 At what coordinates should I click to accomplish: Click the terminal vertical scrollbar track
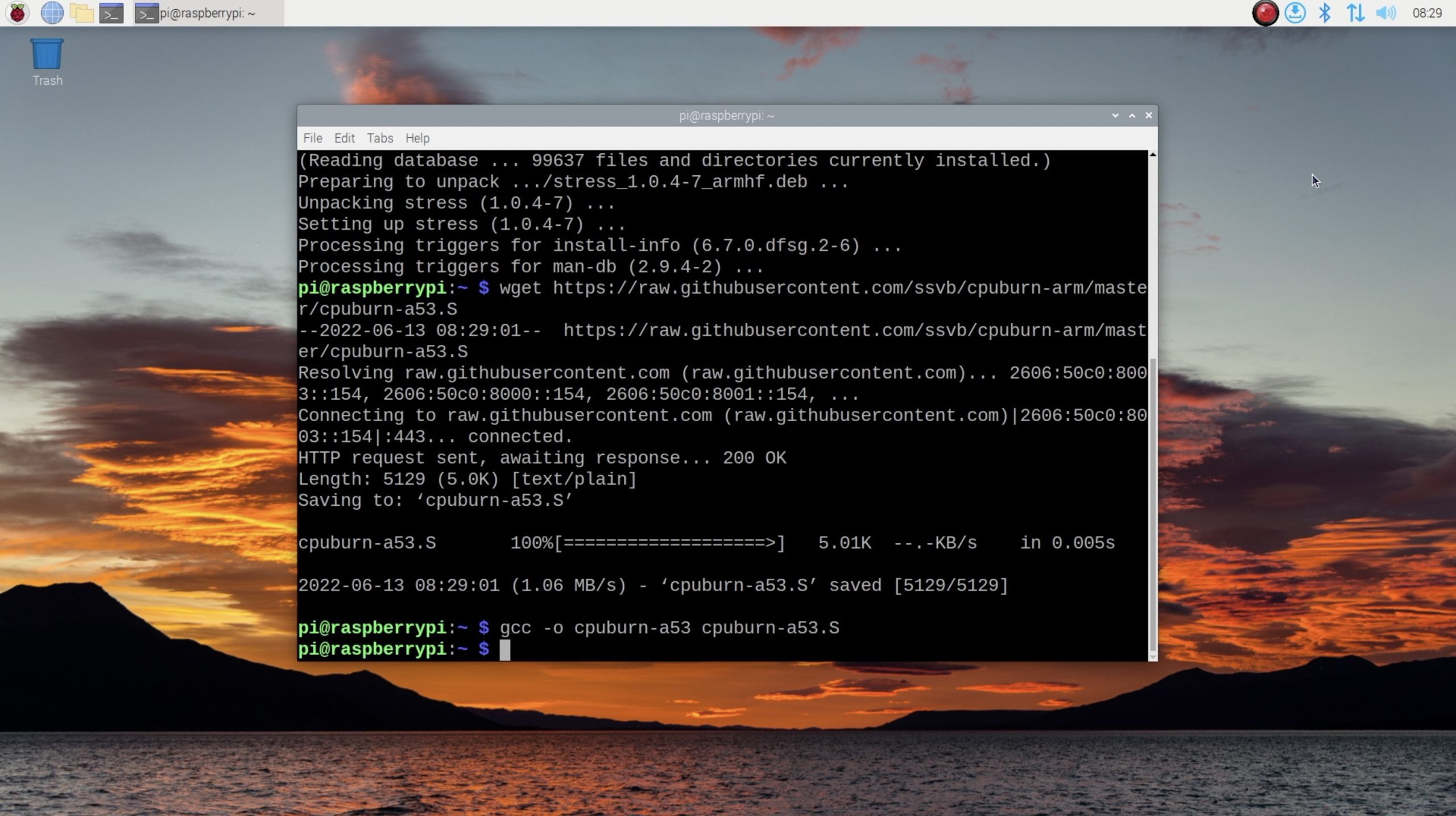click(x=1152, y=256)
